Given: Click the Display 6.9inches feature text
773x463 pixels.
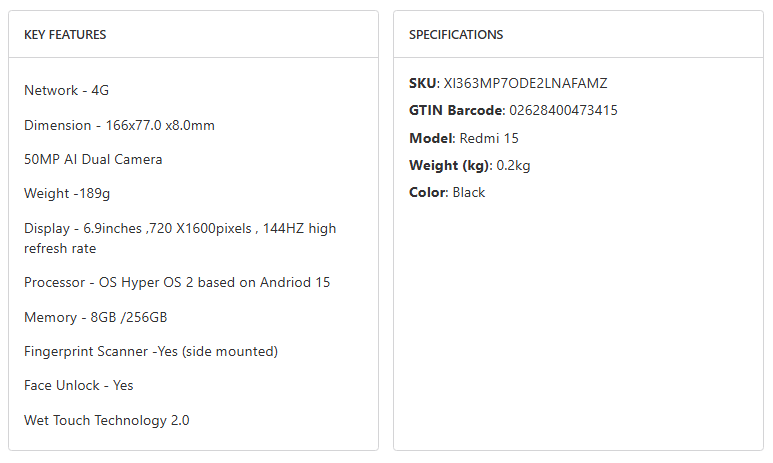Looking at the screenshot, I should coord(180,228).
